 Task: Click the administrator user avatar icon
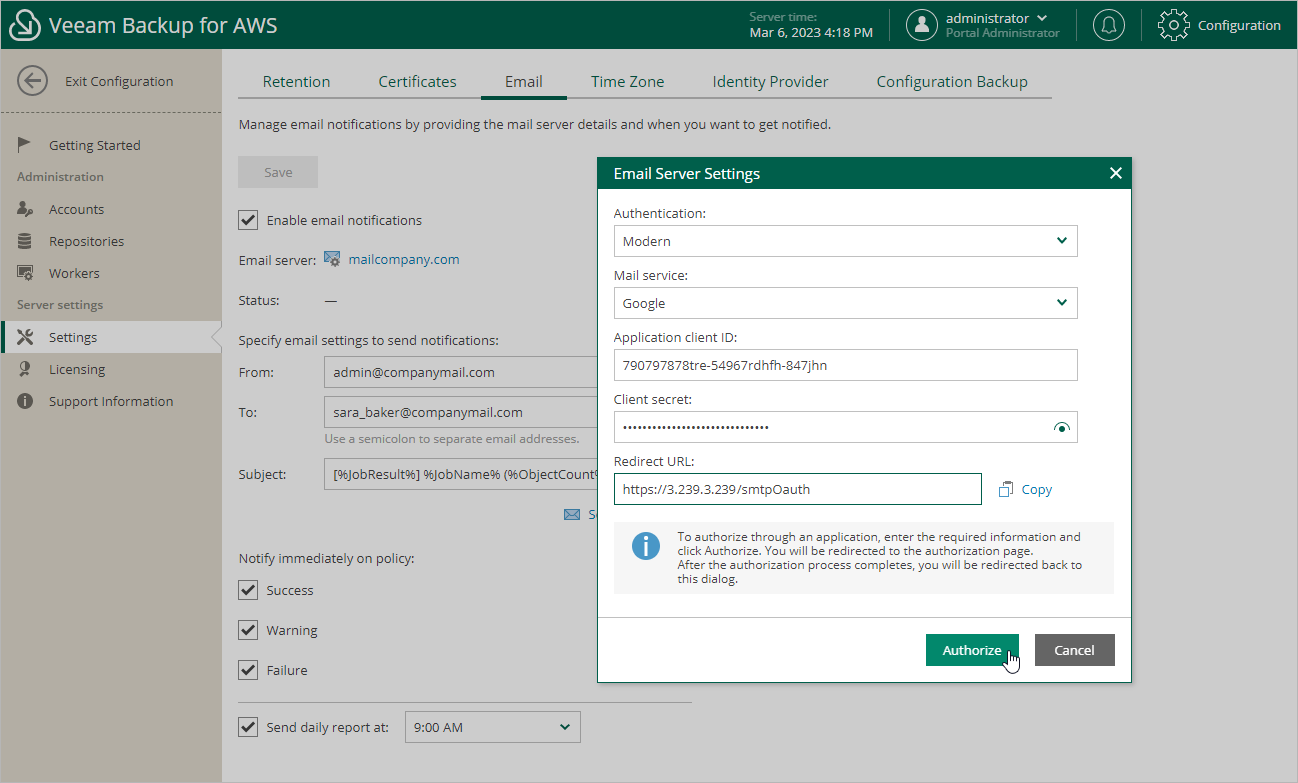[x=922, y=25]
